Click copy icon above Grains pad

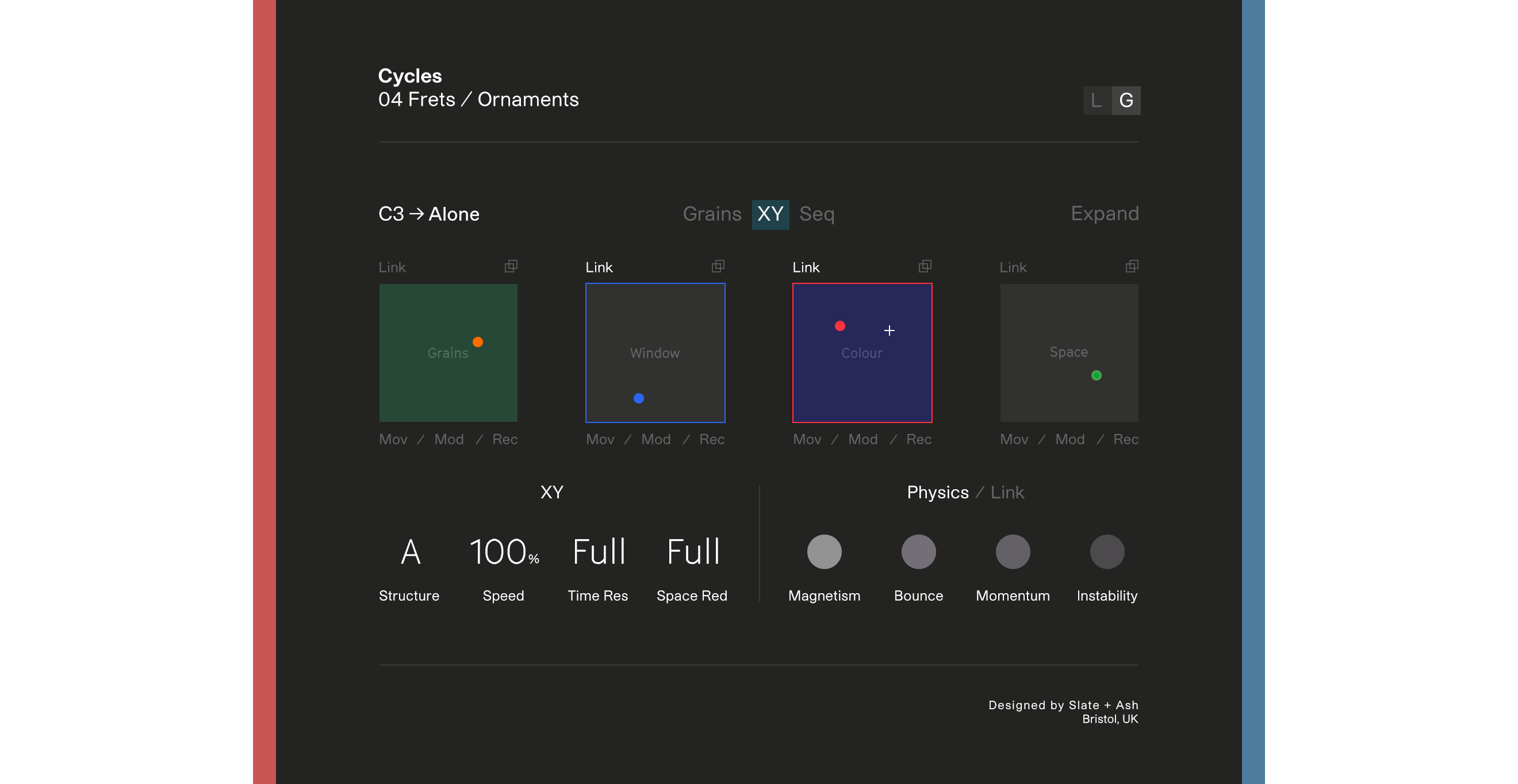[x=511, y=266]
